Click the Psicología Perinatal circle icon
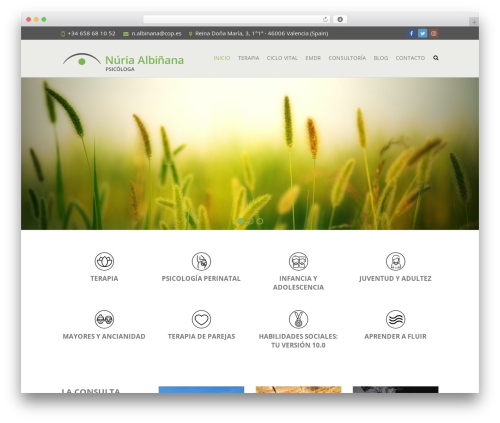Image resolution: width=500 pixels, height=423 pixels. [201, 261]
